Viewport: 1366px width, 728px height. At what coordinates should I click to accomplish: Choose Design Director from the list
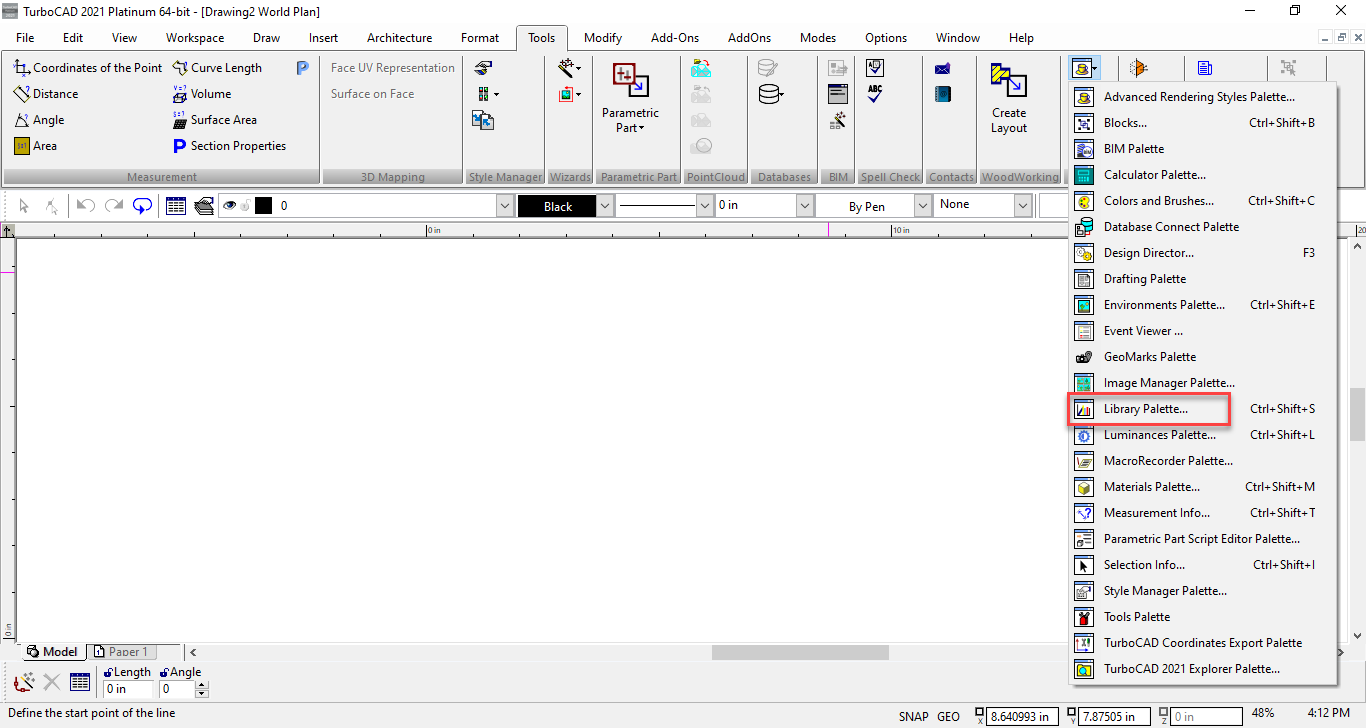(1201, 253)
